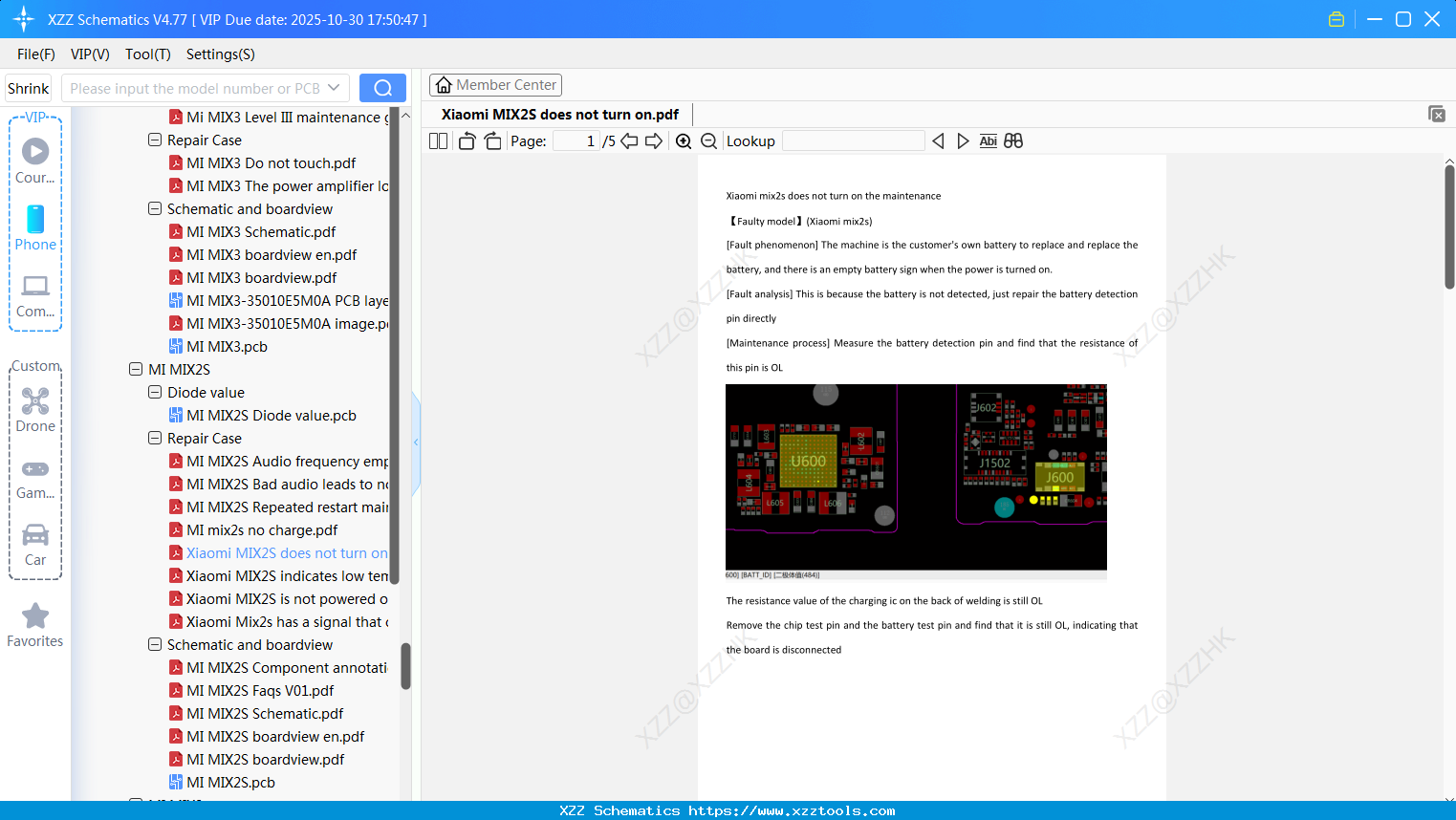The height and width of the screenshot is (820, 1456).
Task: Open the VIP(V) menu
Action: (90, 54)
